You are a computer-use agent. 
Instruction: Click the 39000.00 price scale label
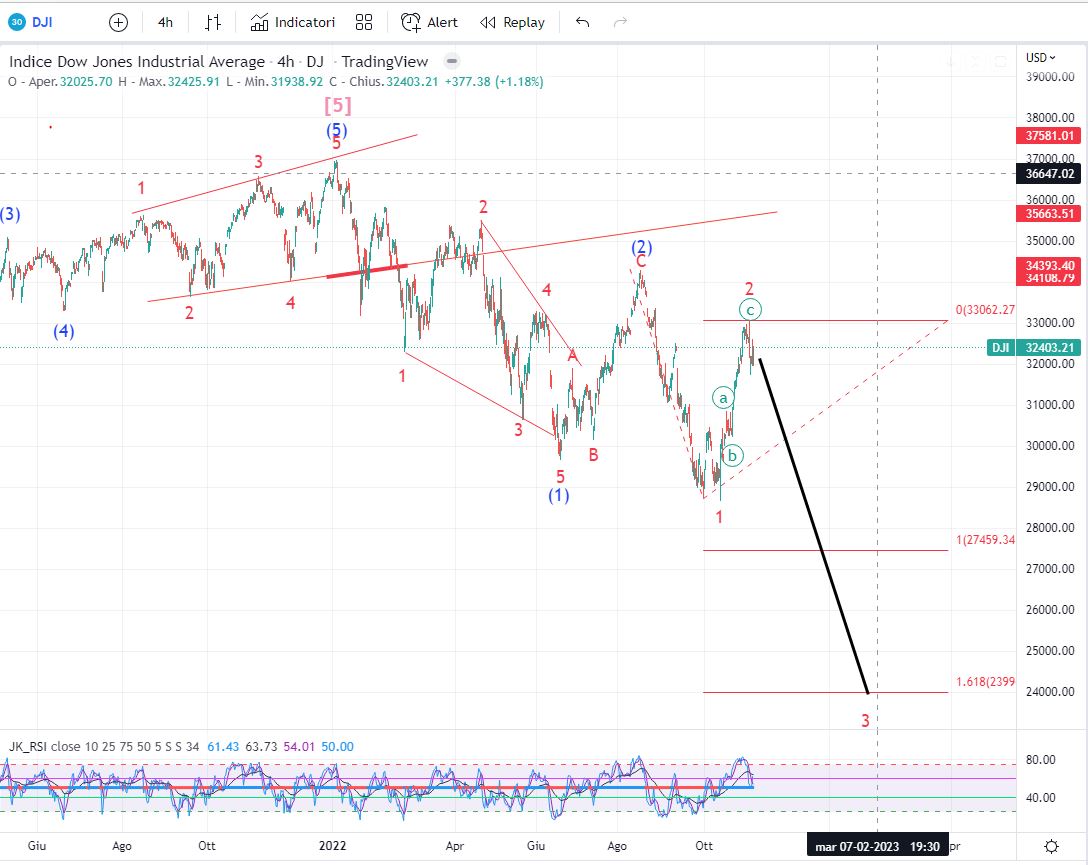1050,76
